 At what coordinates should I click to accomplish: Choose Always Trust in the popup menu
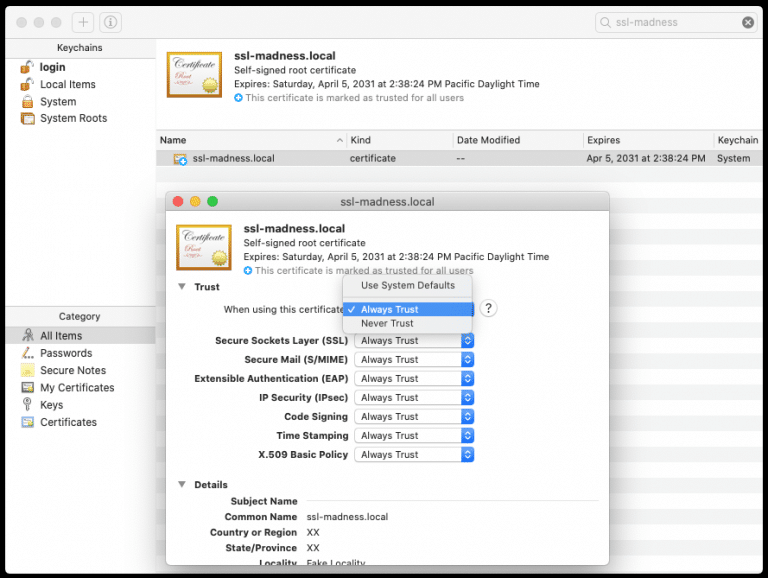[x=408, y=309]
